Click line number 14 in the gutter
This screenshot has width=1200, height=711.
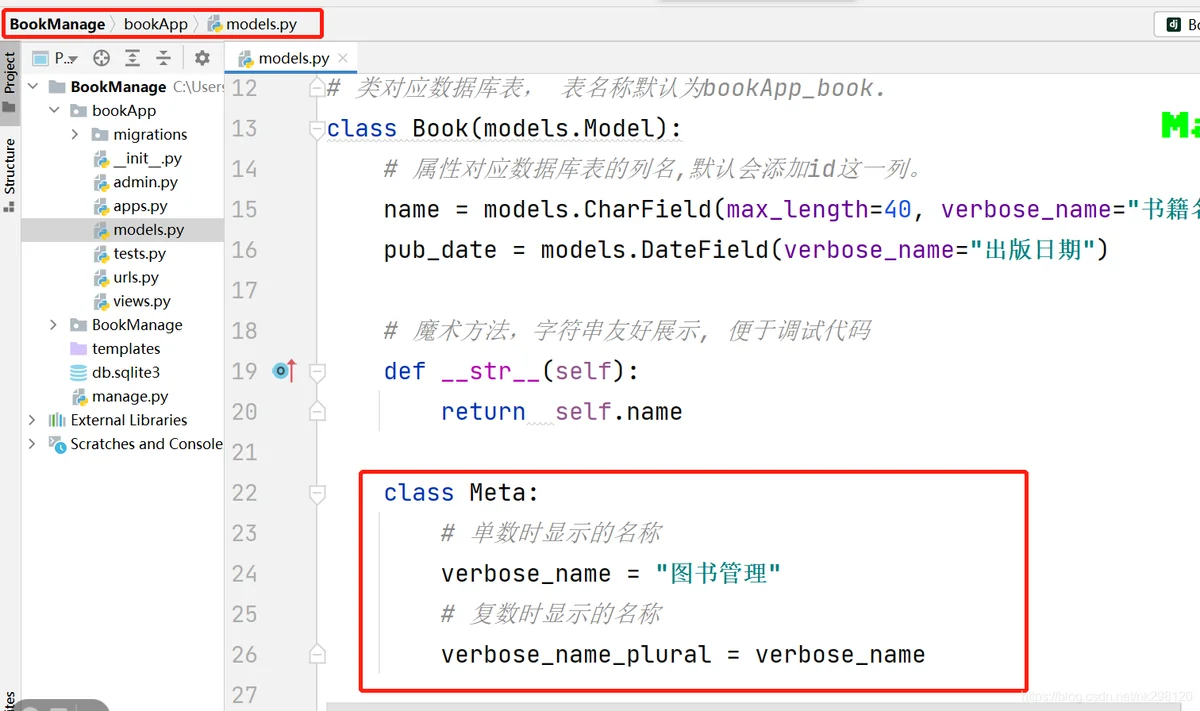(244, 169)
